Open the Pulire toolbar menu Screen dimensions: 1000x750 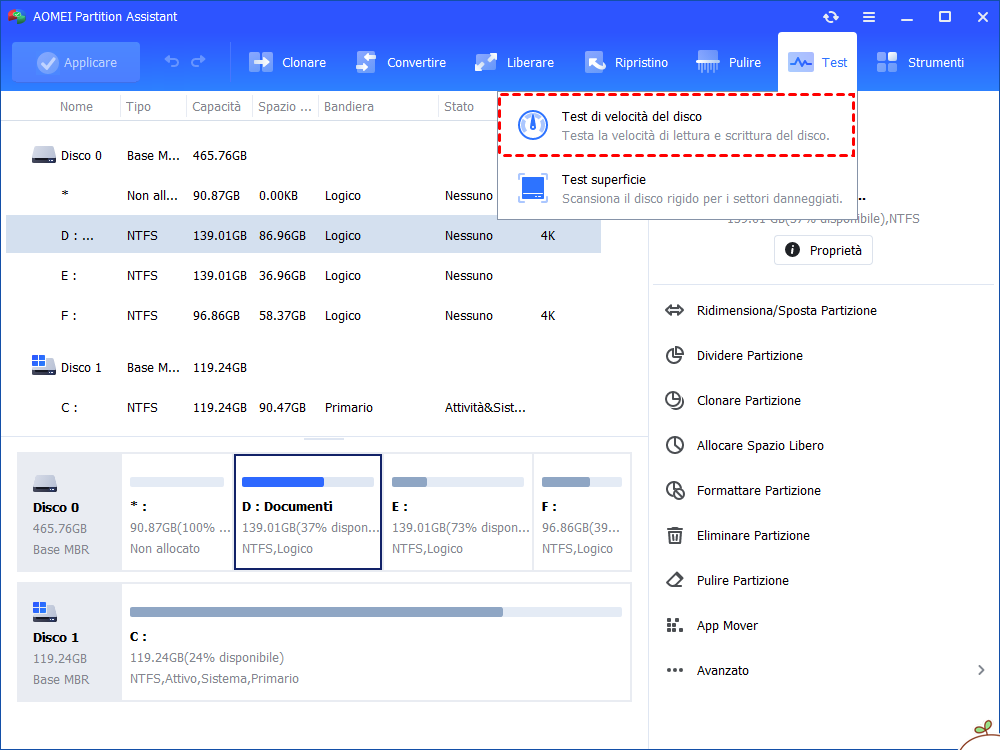pos(728,62)
